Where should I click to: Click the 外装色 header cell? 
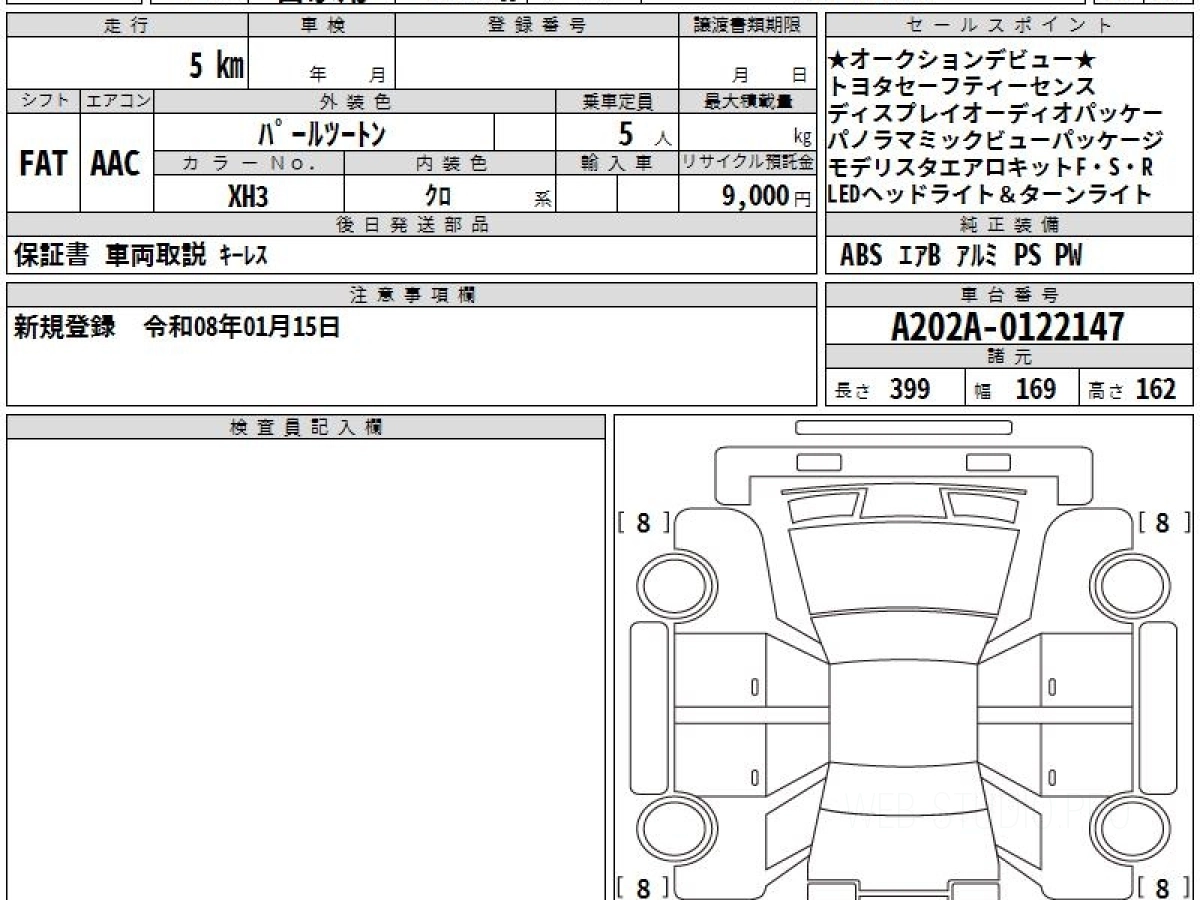355,101
